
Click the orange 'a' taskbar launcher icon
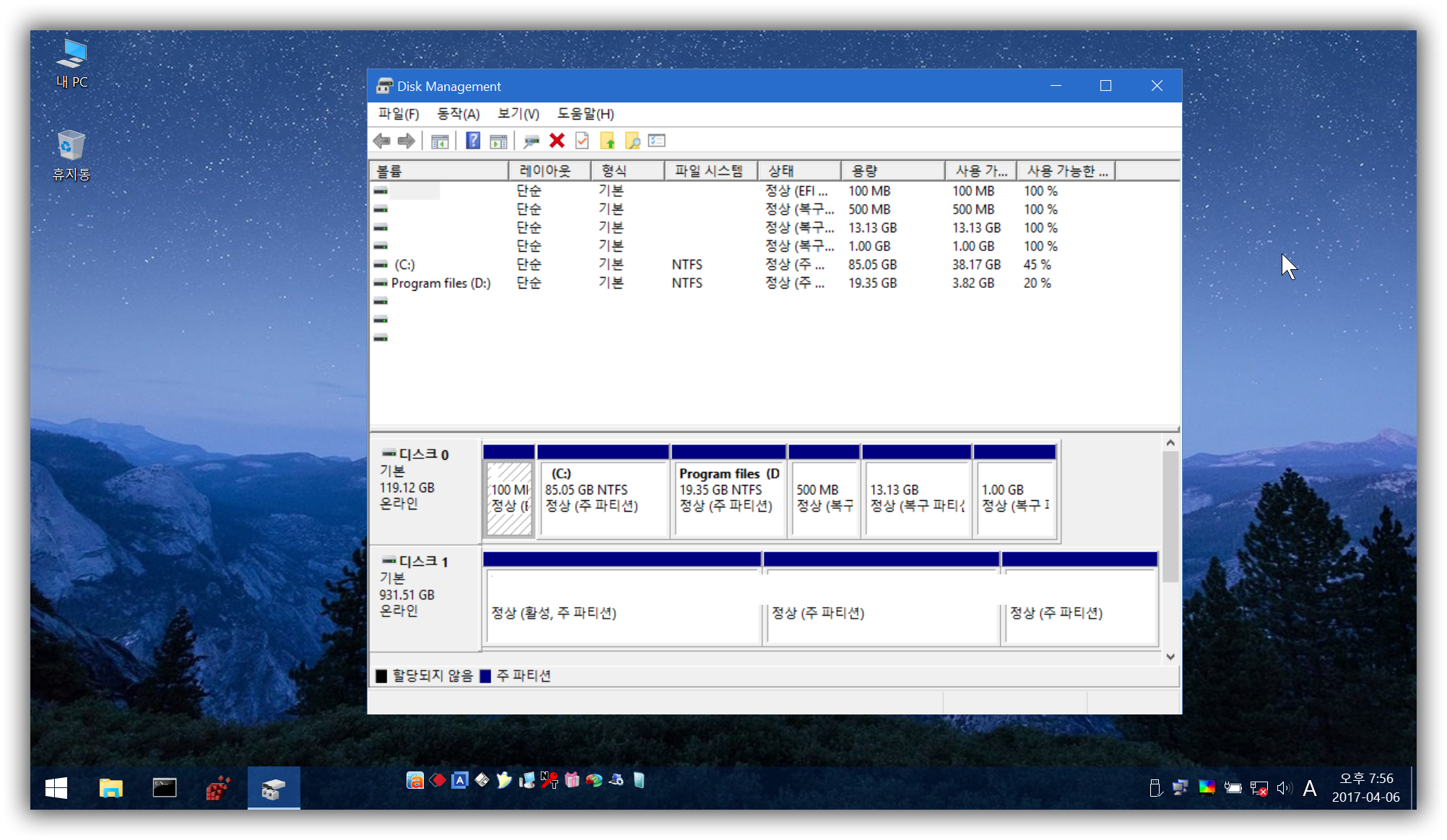pyautogui.click(x=415, y=780)
